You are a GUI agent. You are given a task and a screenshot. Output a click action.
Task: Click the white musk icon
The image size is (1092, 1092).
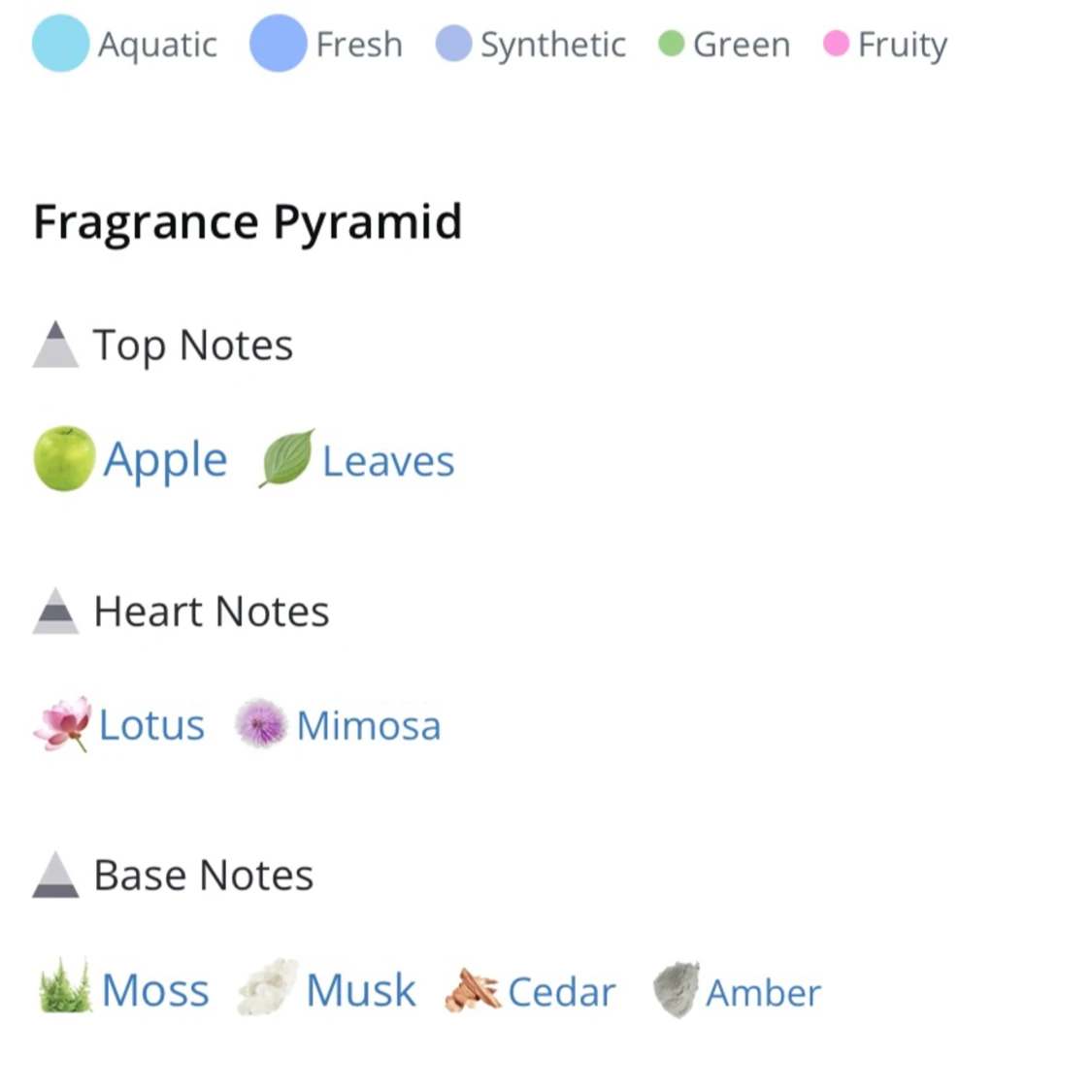click(x=268, y=987)
